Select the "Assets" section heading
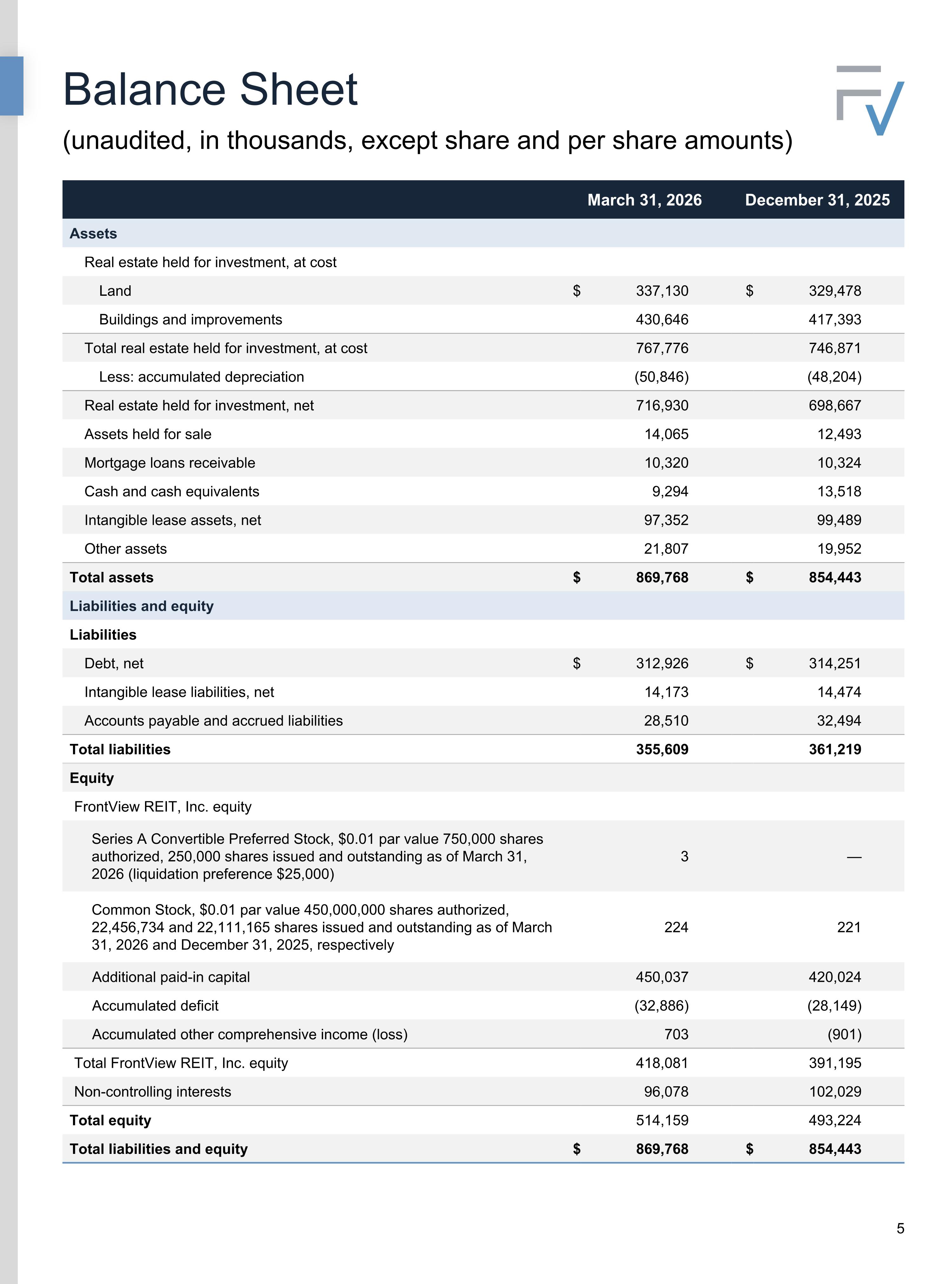 (x=93, y=233)
